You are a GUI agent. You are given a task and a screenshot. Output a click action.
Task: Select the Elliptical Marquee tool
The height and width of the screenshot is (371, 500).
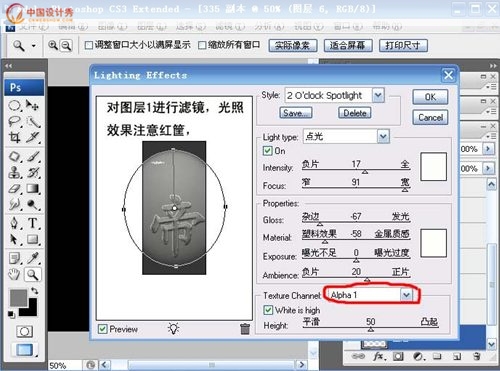[14, 106]
